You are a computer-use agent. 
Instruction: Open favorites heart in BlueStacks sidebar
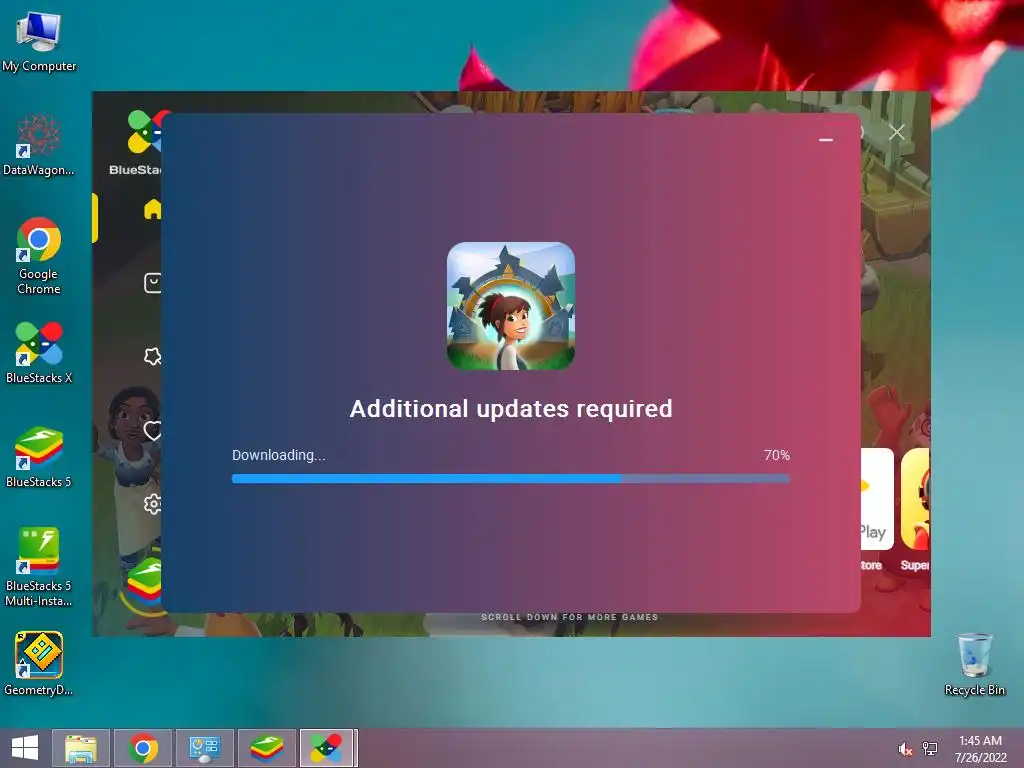(153, 430)
